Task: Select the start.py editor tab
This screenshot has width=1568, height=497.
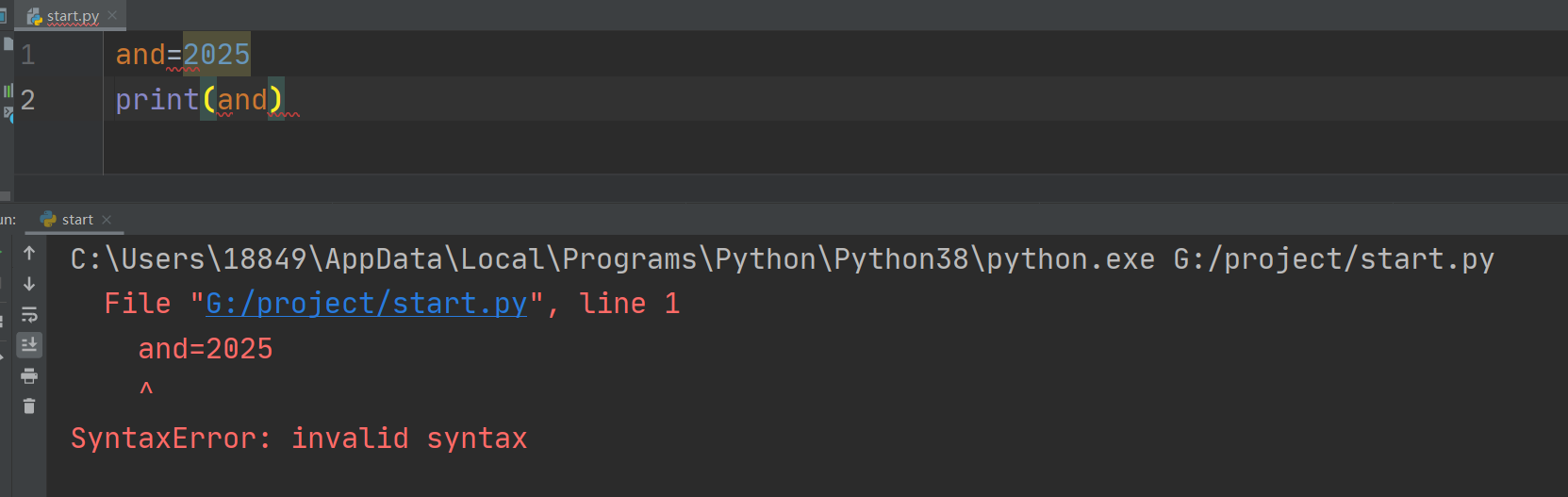Action: pos(72,15)
